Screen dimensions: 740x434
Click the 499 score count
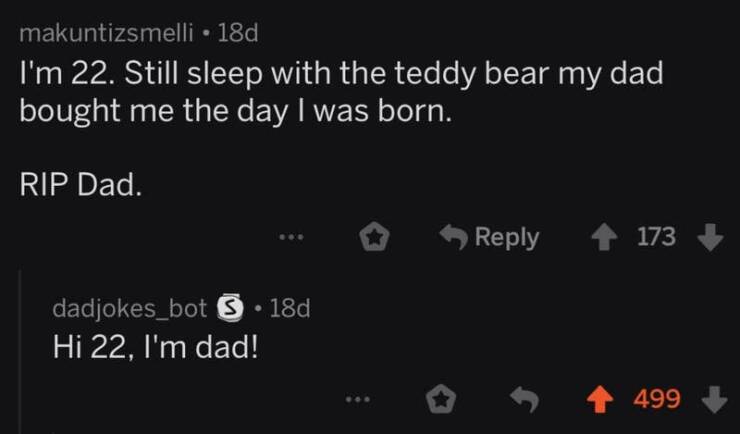click(658, 400)
